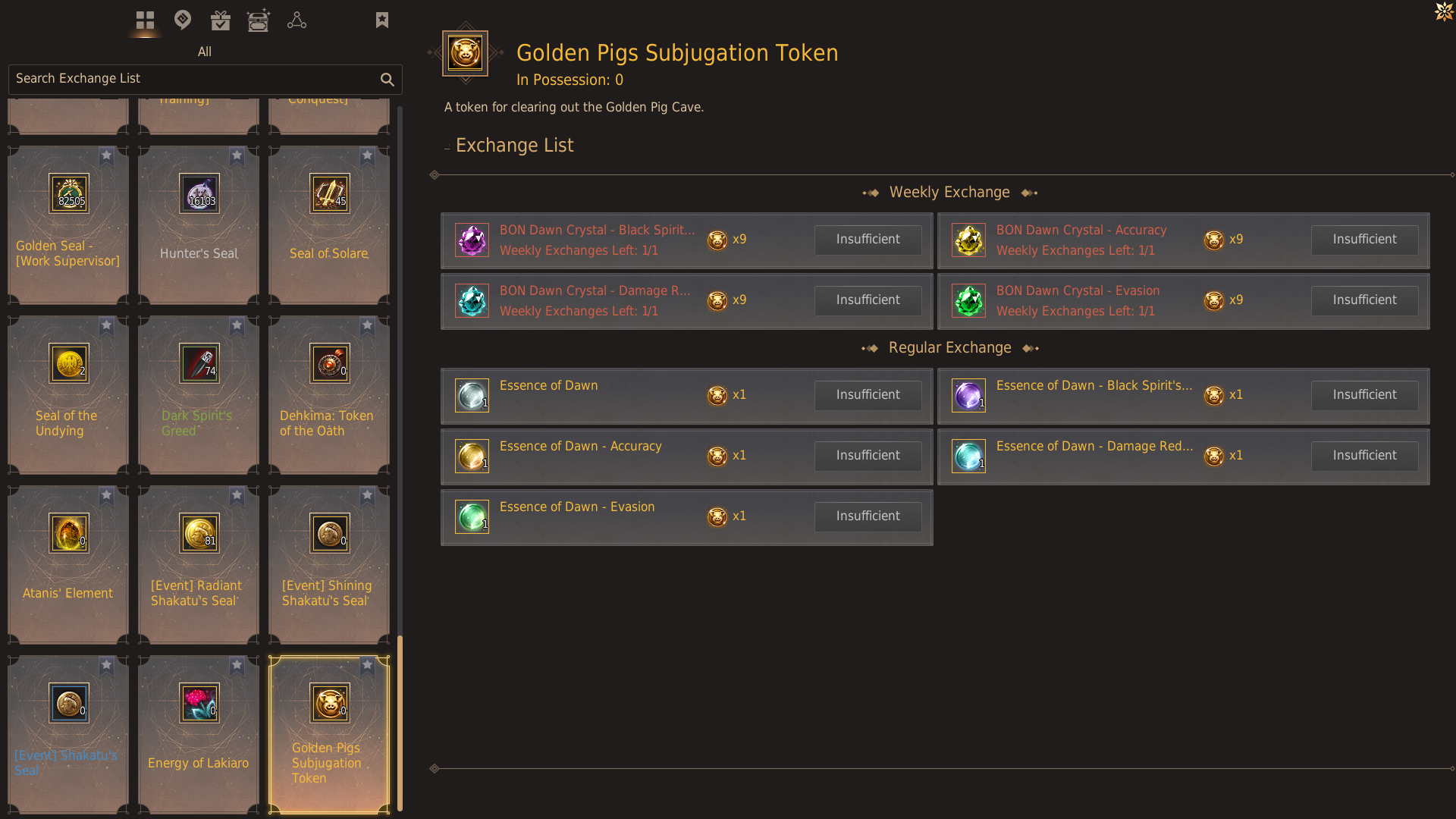Toggle the favorite star on Energy of Lakiaro
Image resolution: width=1456 pixels, height=819 pixels.
coord(237,665)
